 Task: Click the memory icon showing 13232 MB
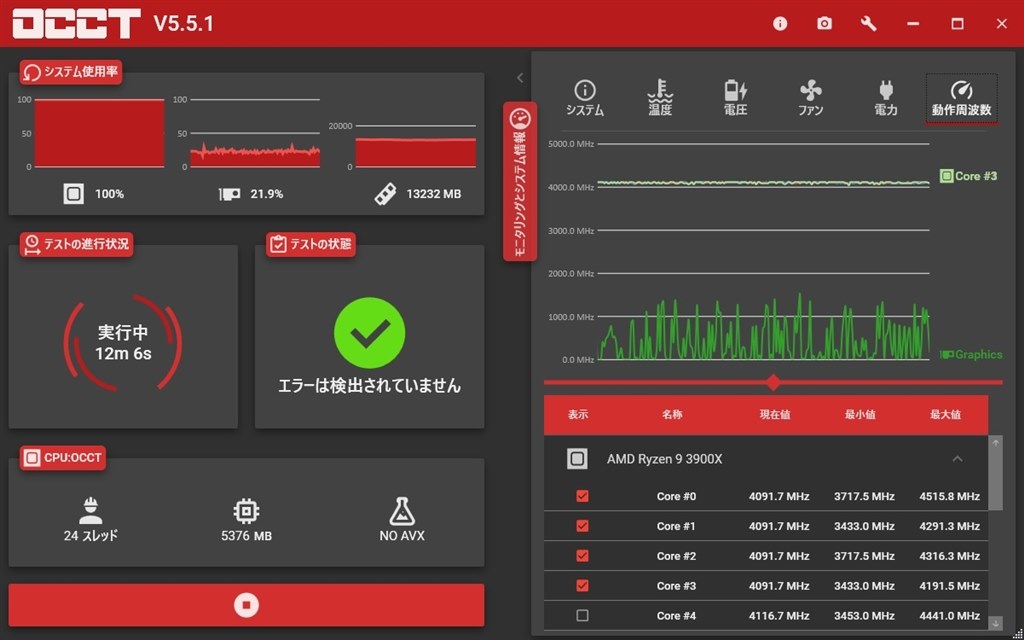[x=385, y=194]
